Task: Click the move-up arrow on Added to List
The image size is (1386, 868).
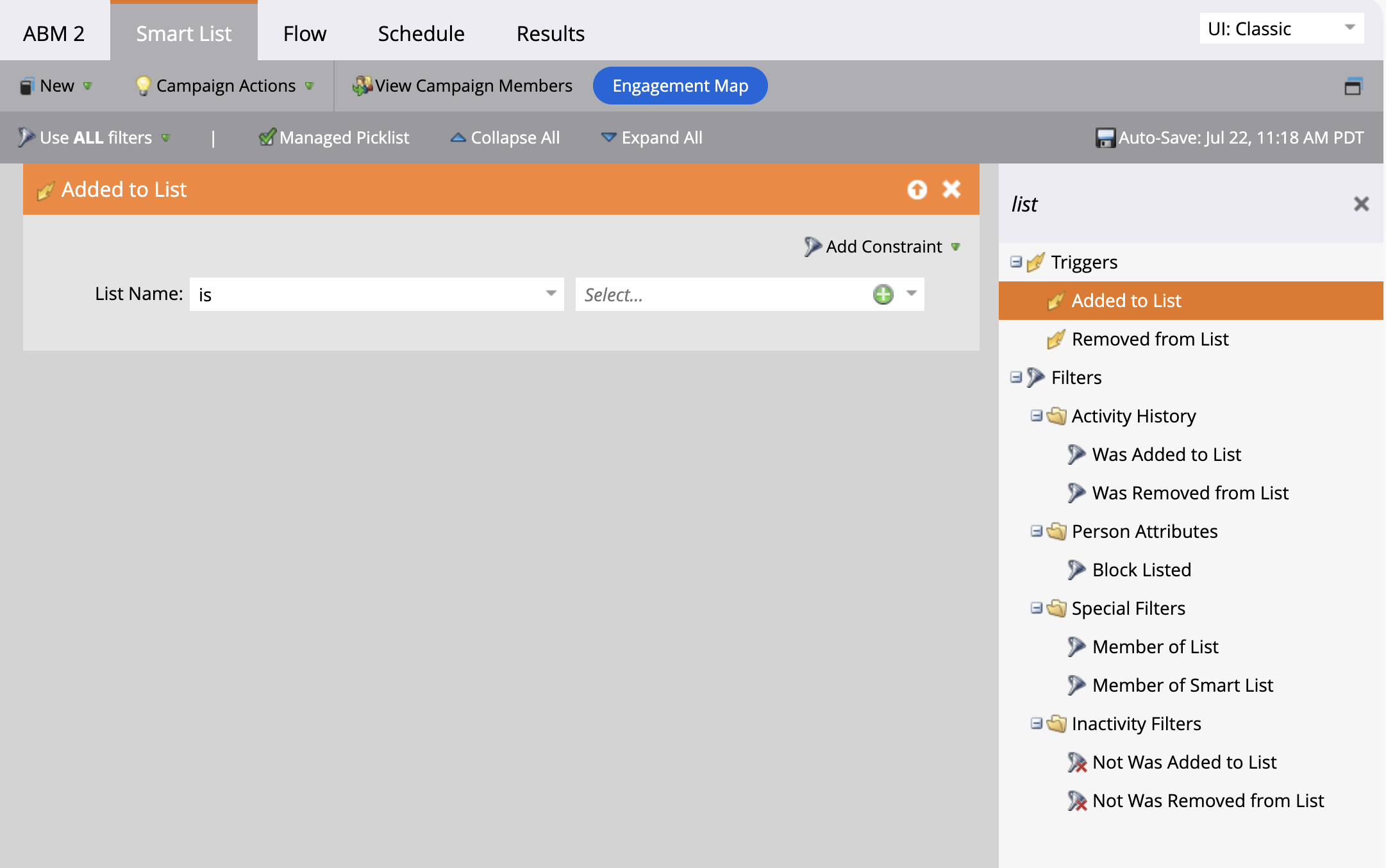Action: 917,189
